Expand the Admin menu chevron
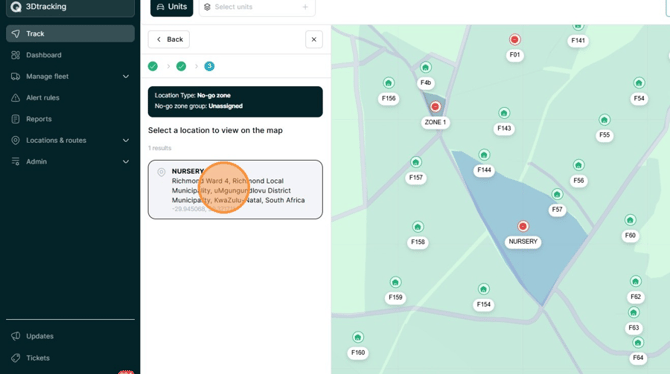 (126, 162)
